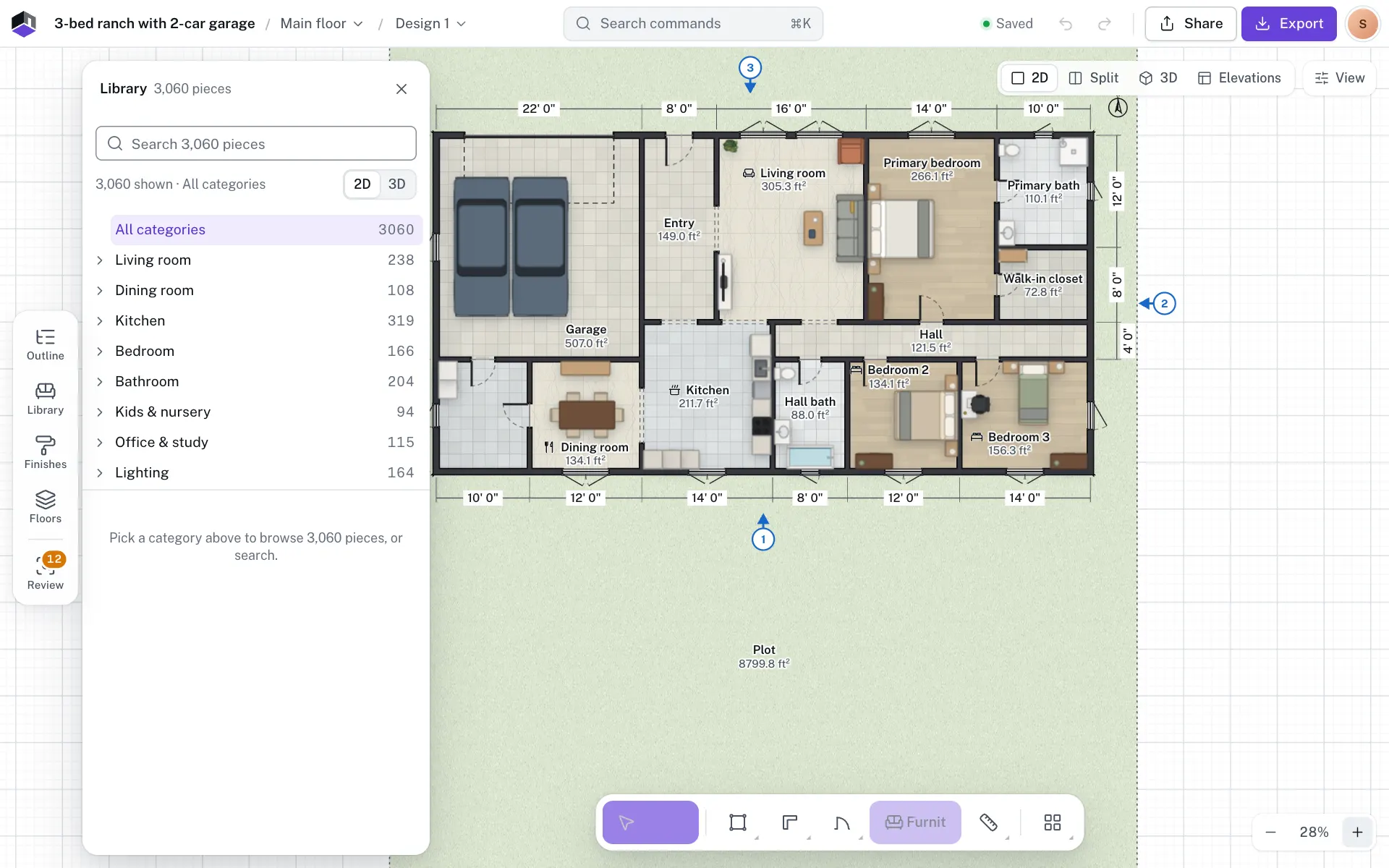Switch canvas to 3D view

[x=1158, y=78]
